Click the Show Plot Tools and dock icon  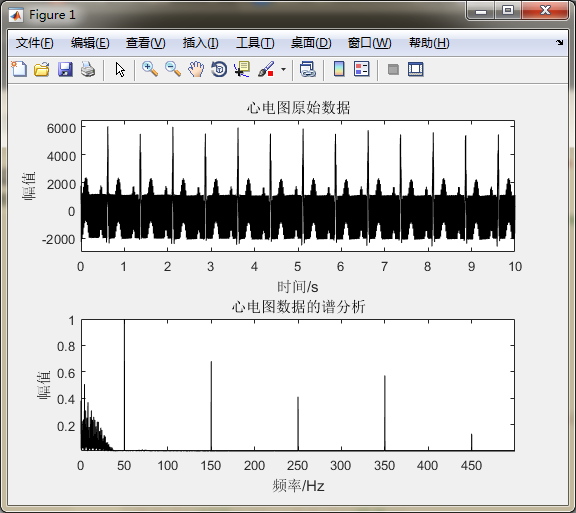pos(415,69)
